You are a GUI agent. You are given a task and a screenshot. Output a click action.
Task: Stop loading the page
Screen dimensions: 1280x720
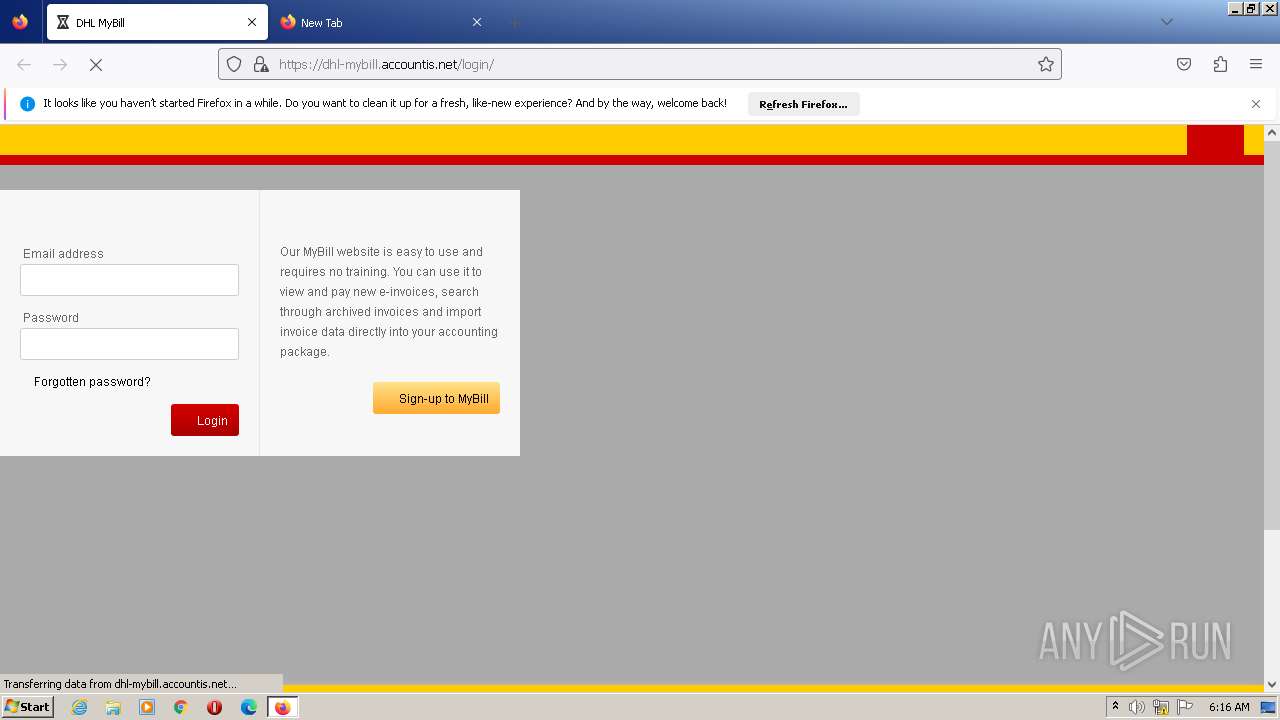click(x=96, y=64)
